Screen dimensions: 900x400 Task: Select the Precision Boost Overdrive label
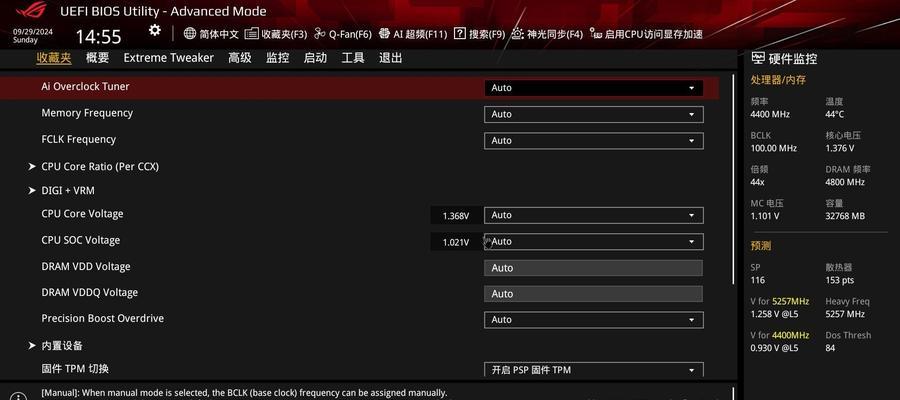[x=102, y=319]
